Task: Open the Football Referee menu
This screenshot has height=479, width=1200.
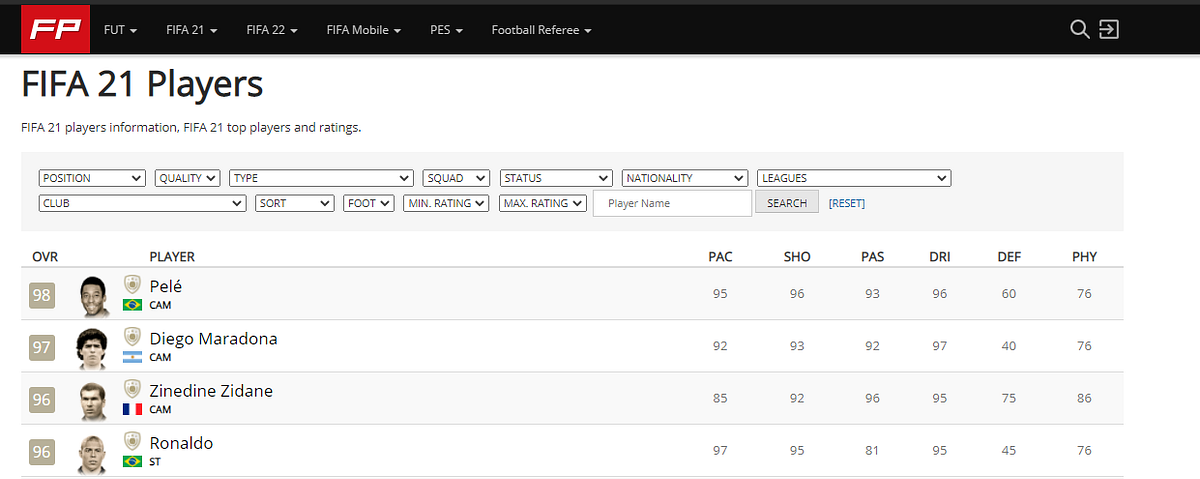Action: 542,30
